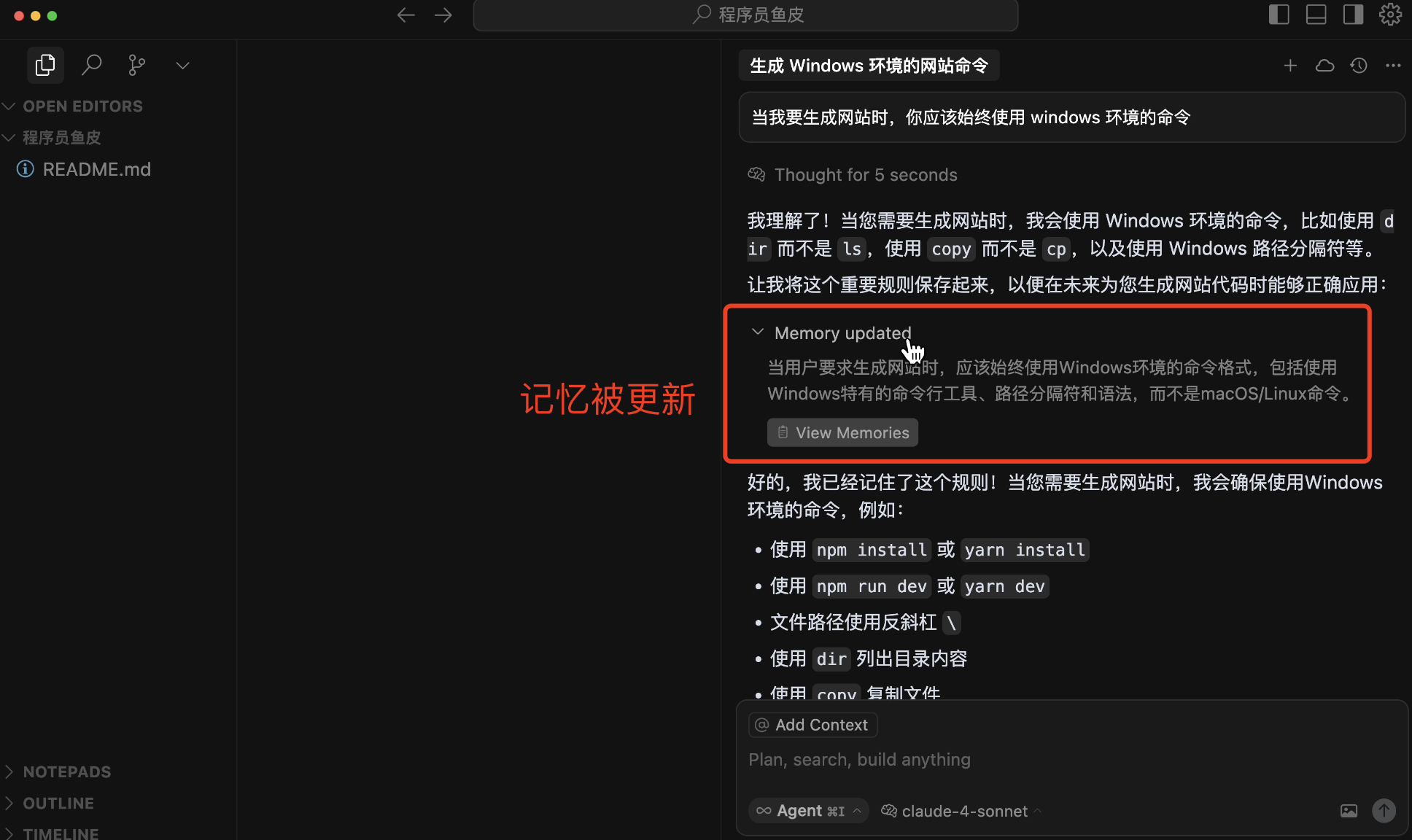This screenshot has width=1412, height=840.
Task: Toggle the primary left sidebar layout
Action: pyautogui.click(x=1279, y=15)
